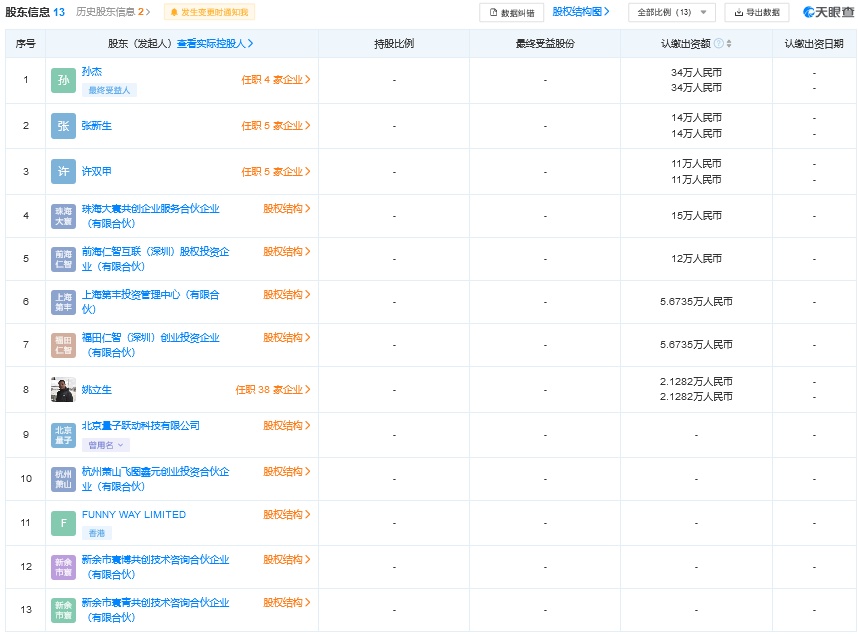Click the blue 张 avatar icon
Viewport: 858px width, 634px height.
(x=63, y=126)
